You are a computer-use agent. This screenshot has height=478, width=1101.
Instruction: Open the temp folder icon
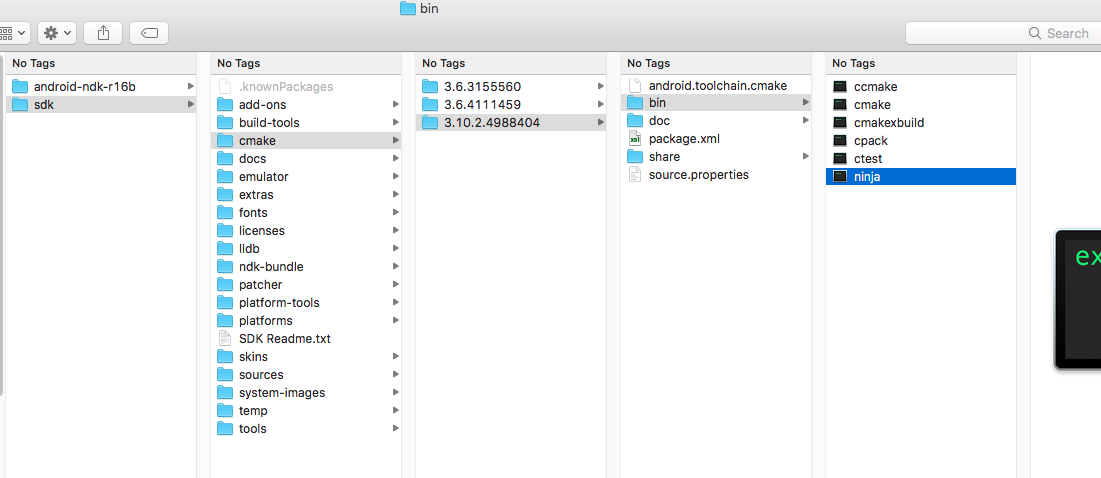click(x=225, y=411)
